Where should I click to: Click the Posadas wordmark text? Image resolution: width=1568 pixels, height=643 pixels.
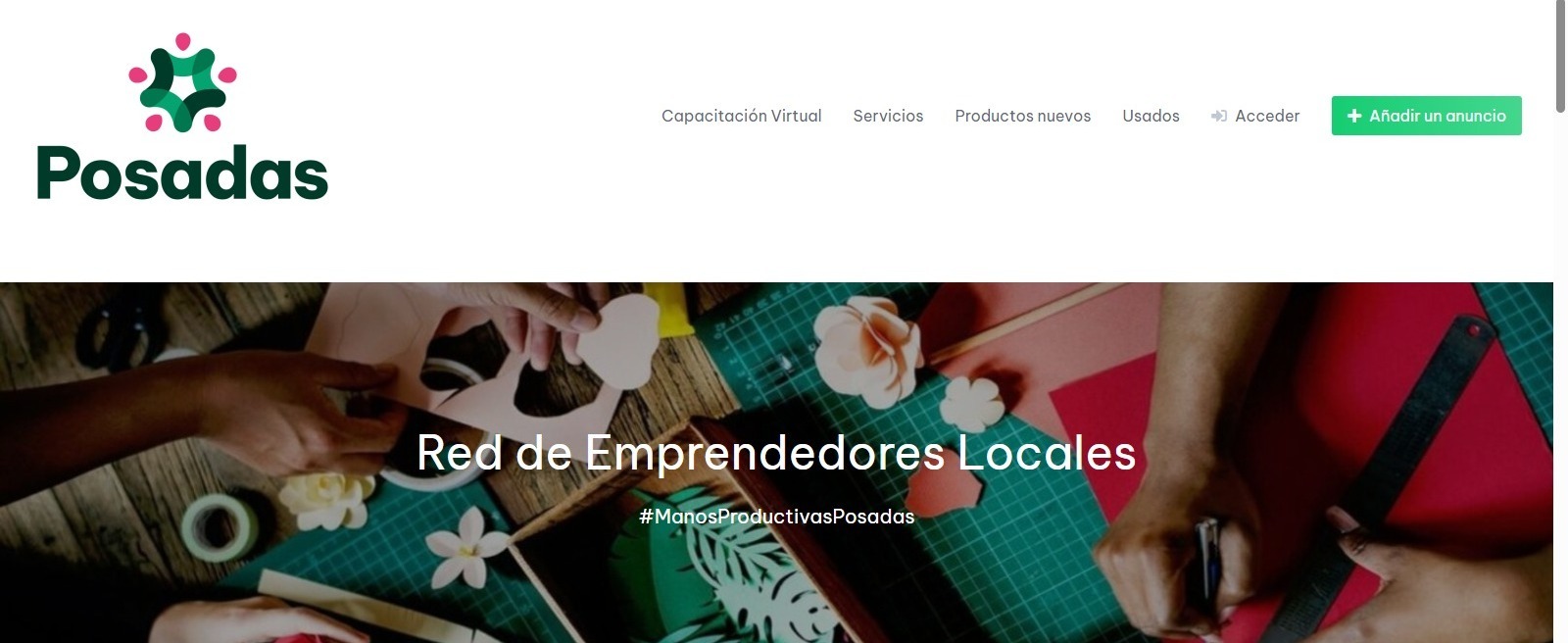tap(182, 174)
